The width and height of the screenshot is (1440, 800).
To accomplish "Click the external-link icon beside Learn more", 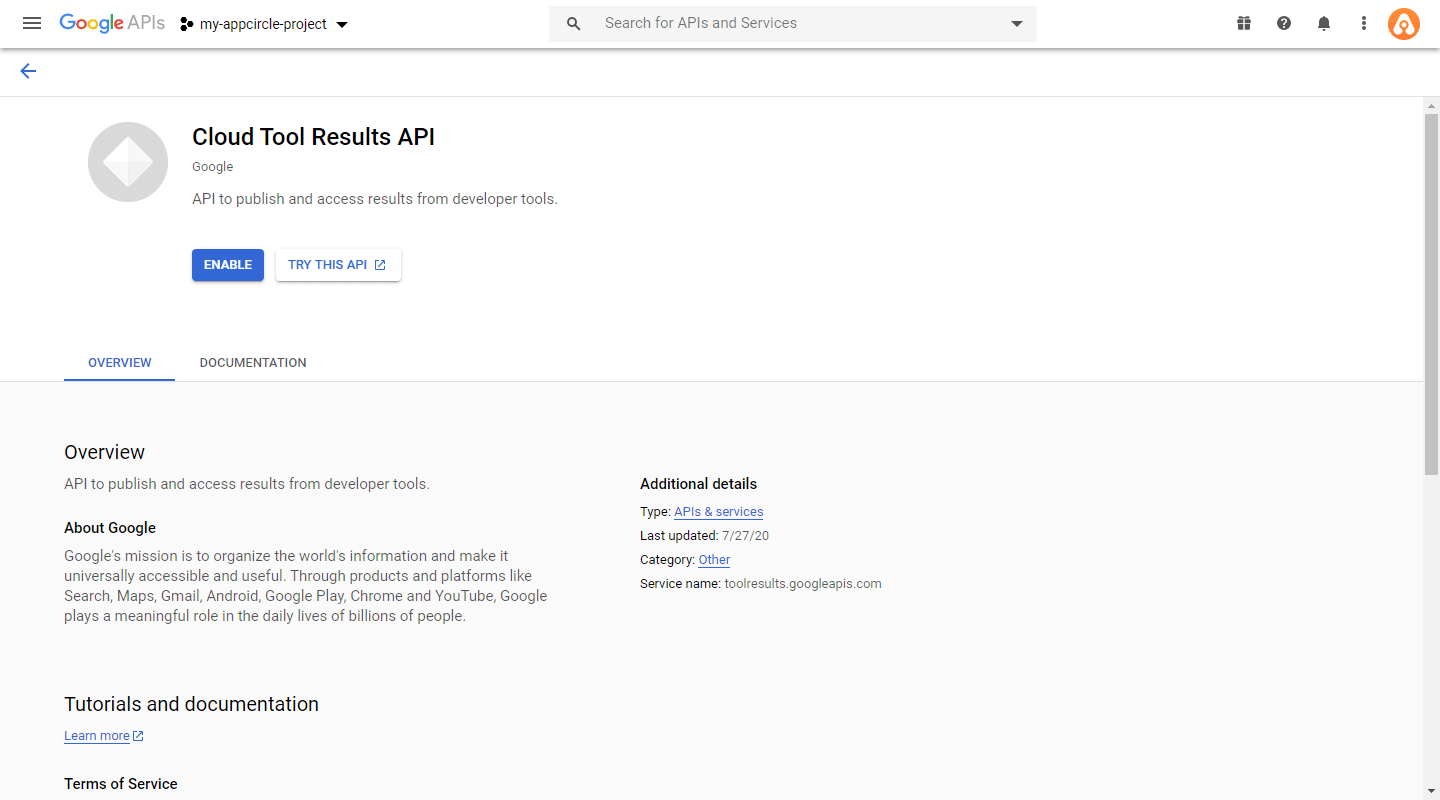I will point(138,736).
